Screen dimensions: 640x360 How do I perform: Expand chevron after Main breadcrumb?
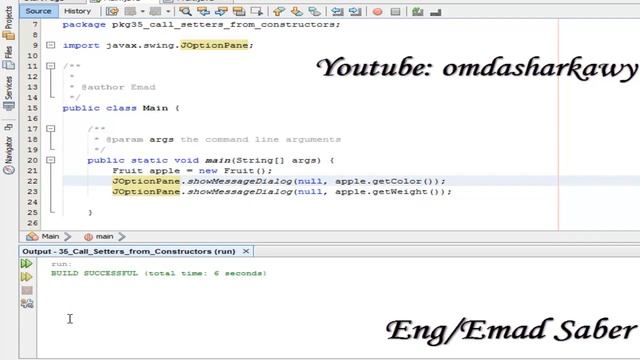pyautogui.click(x=68, y=236)
